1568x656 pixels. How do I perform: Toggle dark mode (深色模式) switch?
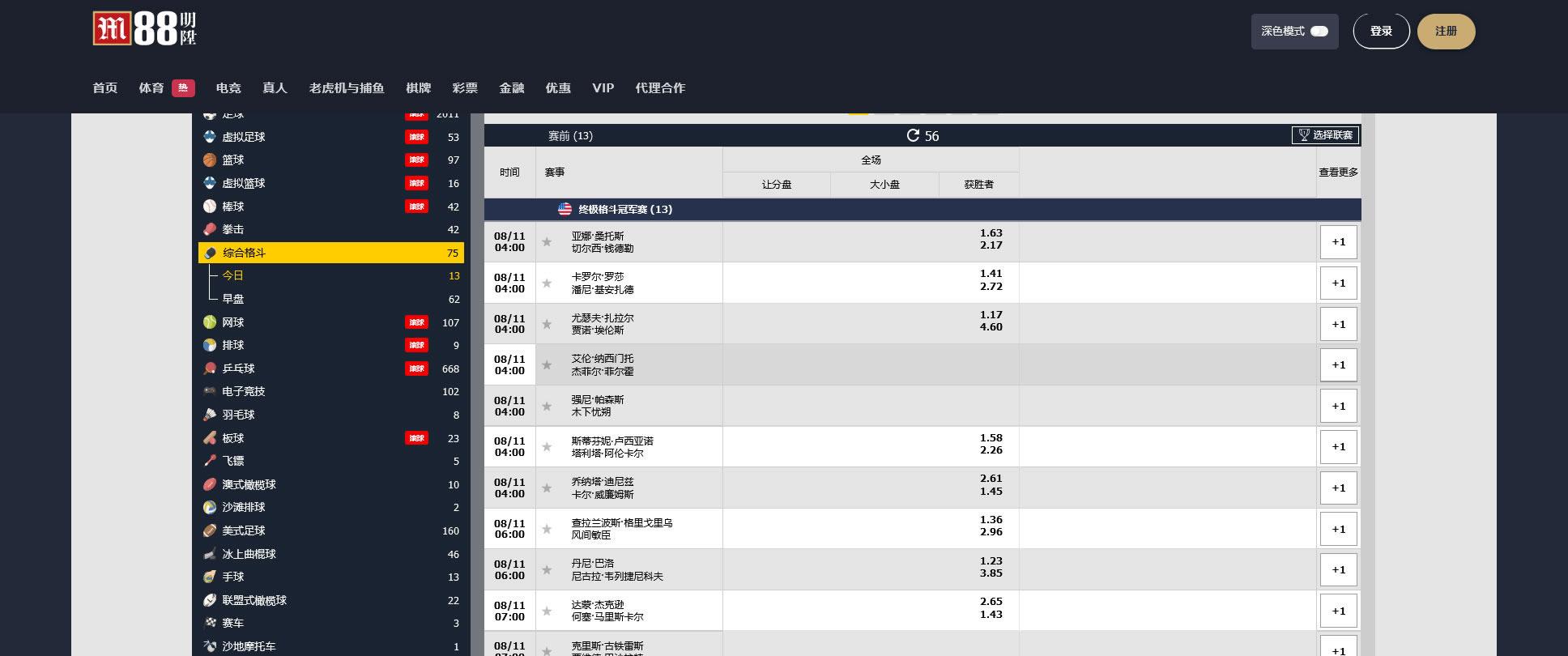(1319, 32)
